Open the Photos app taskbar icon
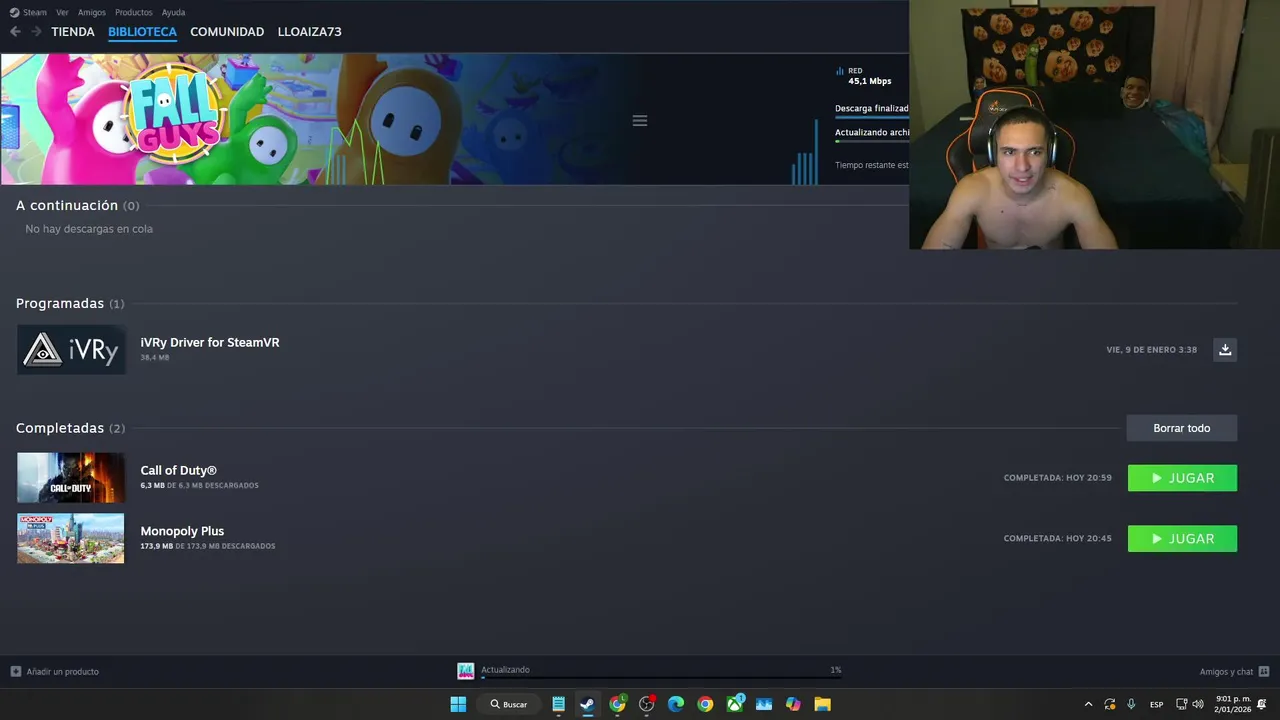1280x720 pixels. (x=764, y=704)
